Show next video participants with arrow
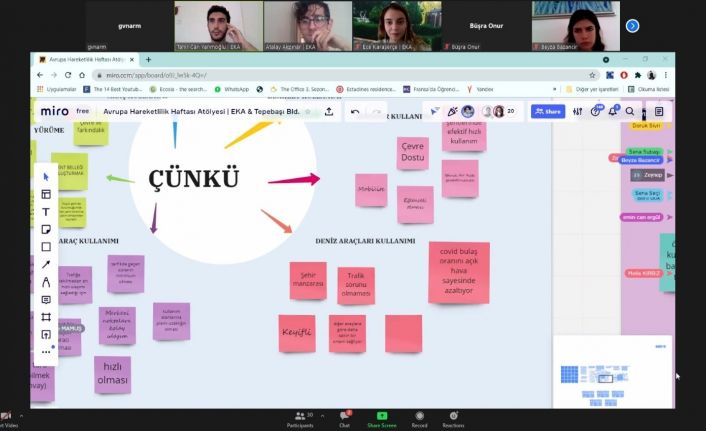This screenshot has height=431, width=706. [631, 25]
